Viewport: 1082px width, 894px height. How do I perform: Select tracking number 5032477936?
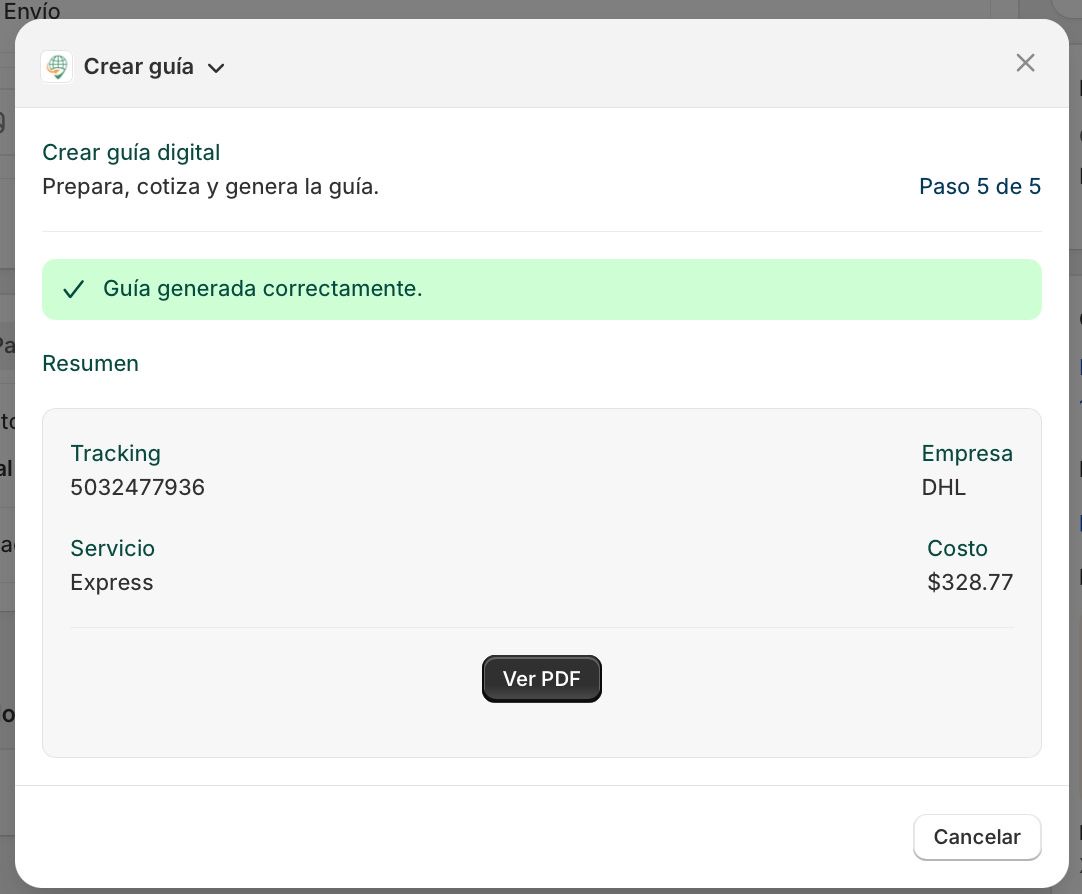137,488
